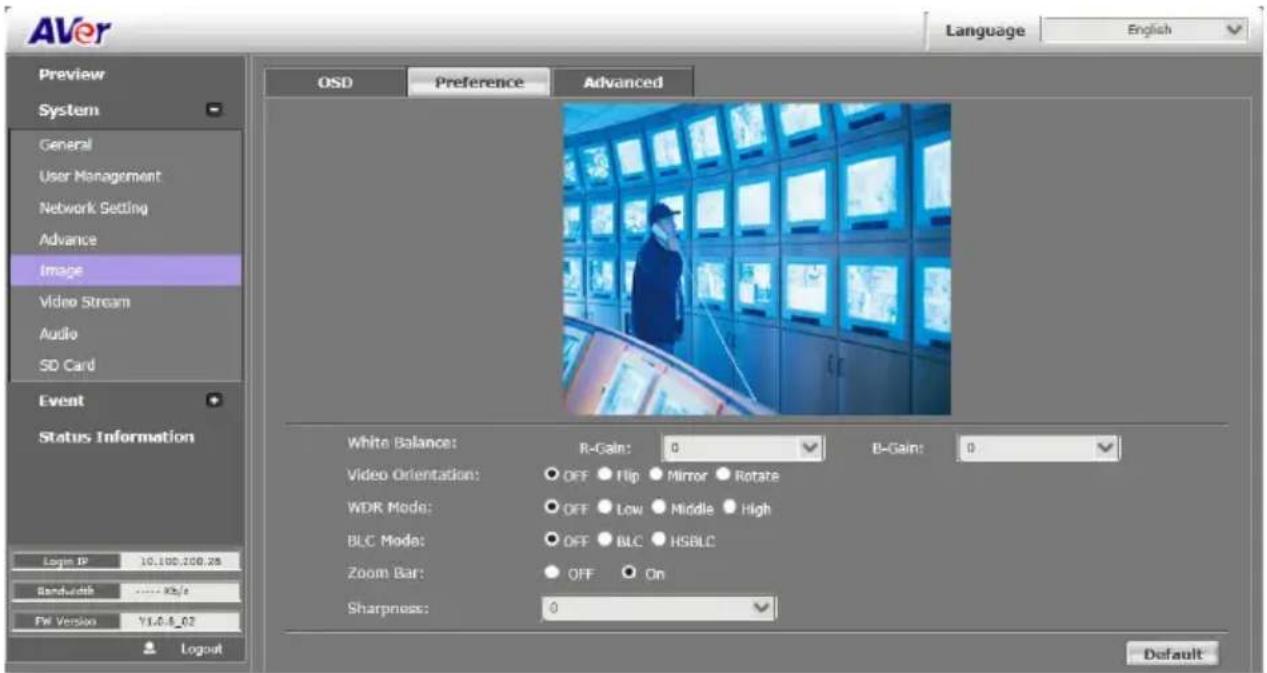This screenshot has width=1267, height=673.
Task: Open User Management page
Action: tap(100, 177)
